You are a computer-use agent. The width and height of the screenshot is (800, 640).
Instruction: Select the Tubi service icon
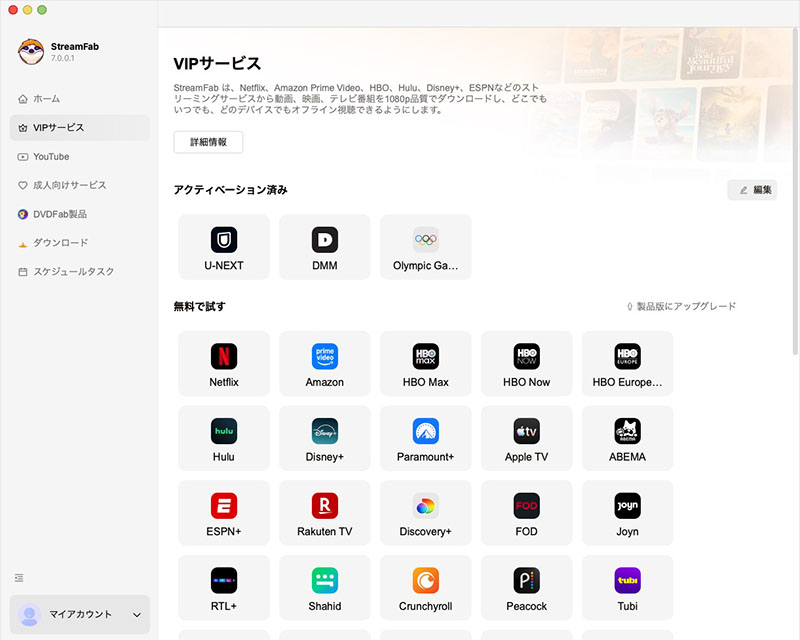pos(627,580)
